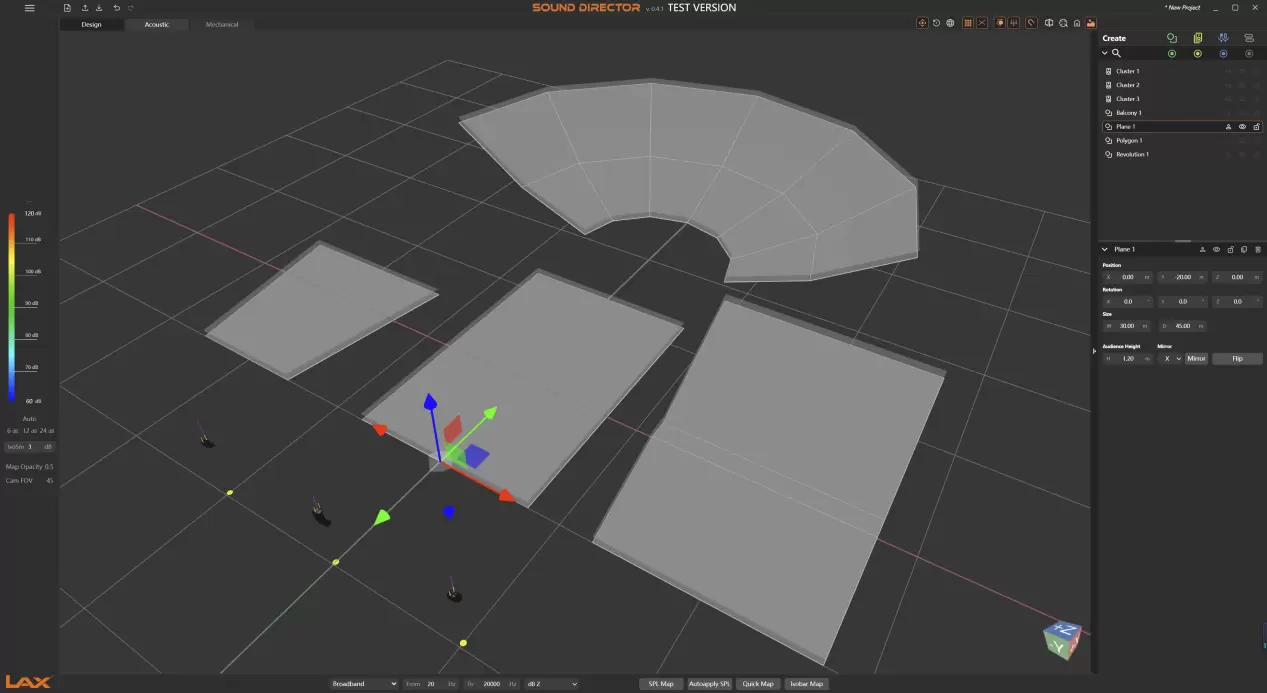Screen dimensions: 1267x693
Task: Switch to the Design tab
Action: (x=91, y=24)
